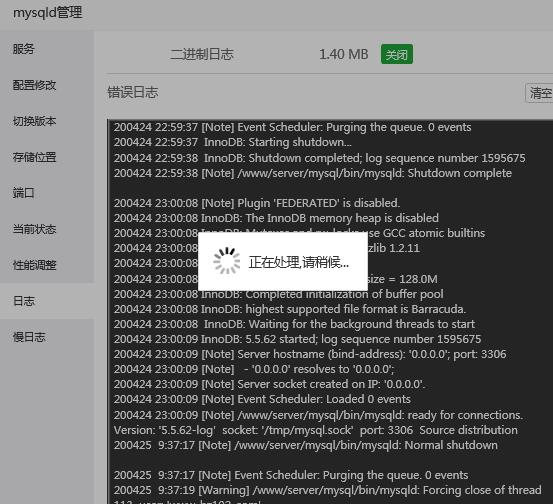
Task: Click log line 'Event Scheduler: Loaded 0 events'
Action: tap(262, 399)
